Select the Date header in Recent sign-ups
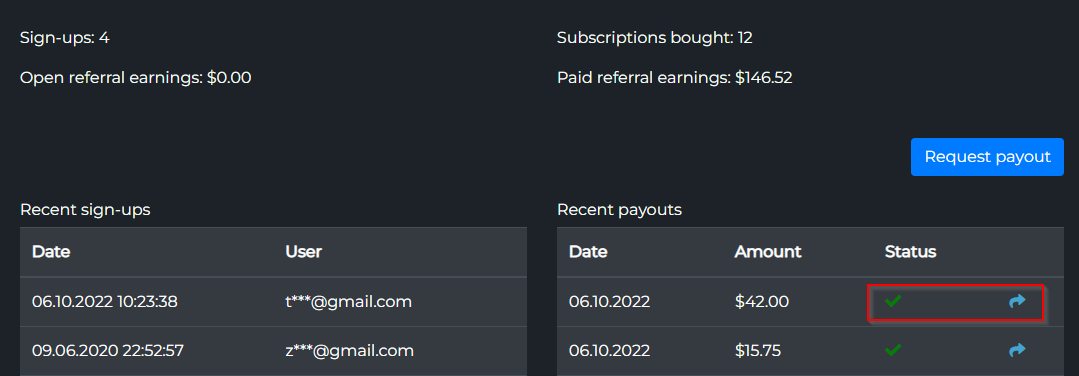 [51, 252]
